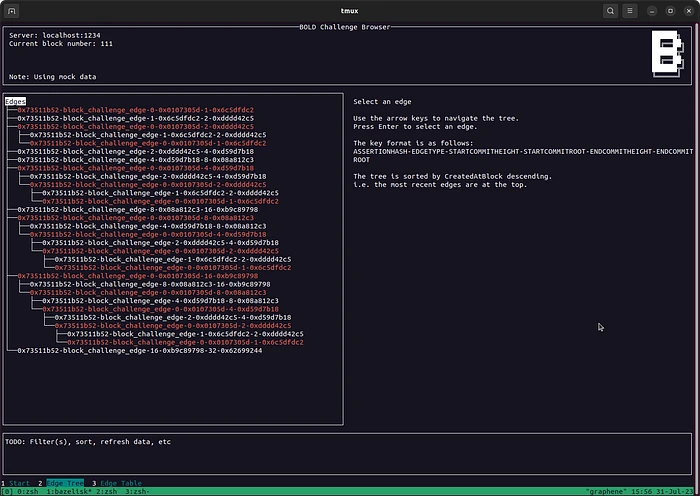Image resolution: width=700 pixels, height=496 pixels.
Task: Select the first edge under Edges root
Action: click(135, 110)
